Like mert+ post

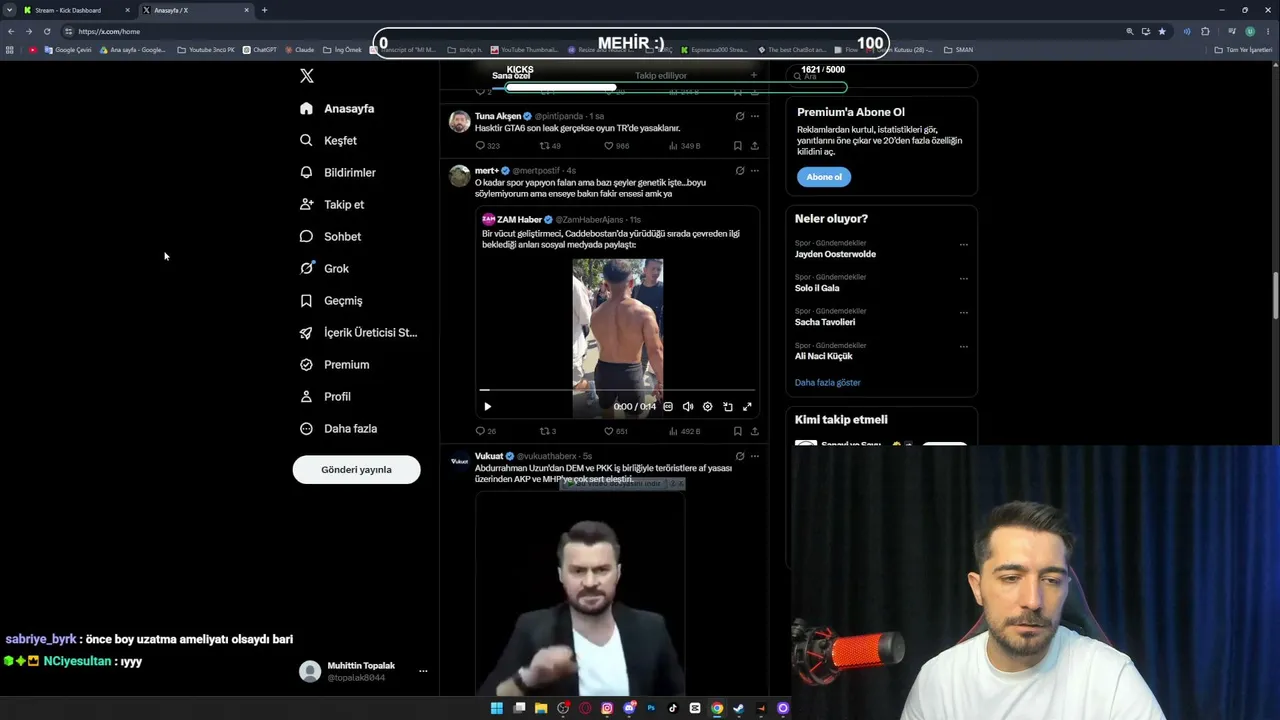(616, 432)
